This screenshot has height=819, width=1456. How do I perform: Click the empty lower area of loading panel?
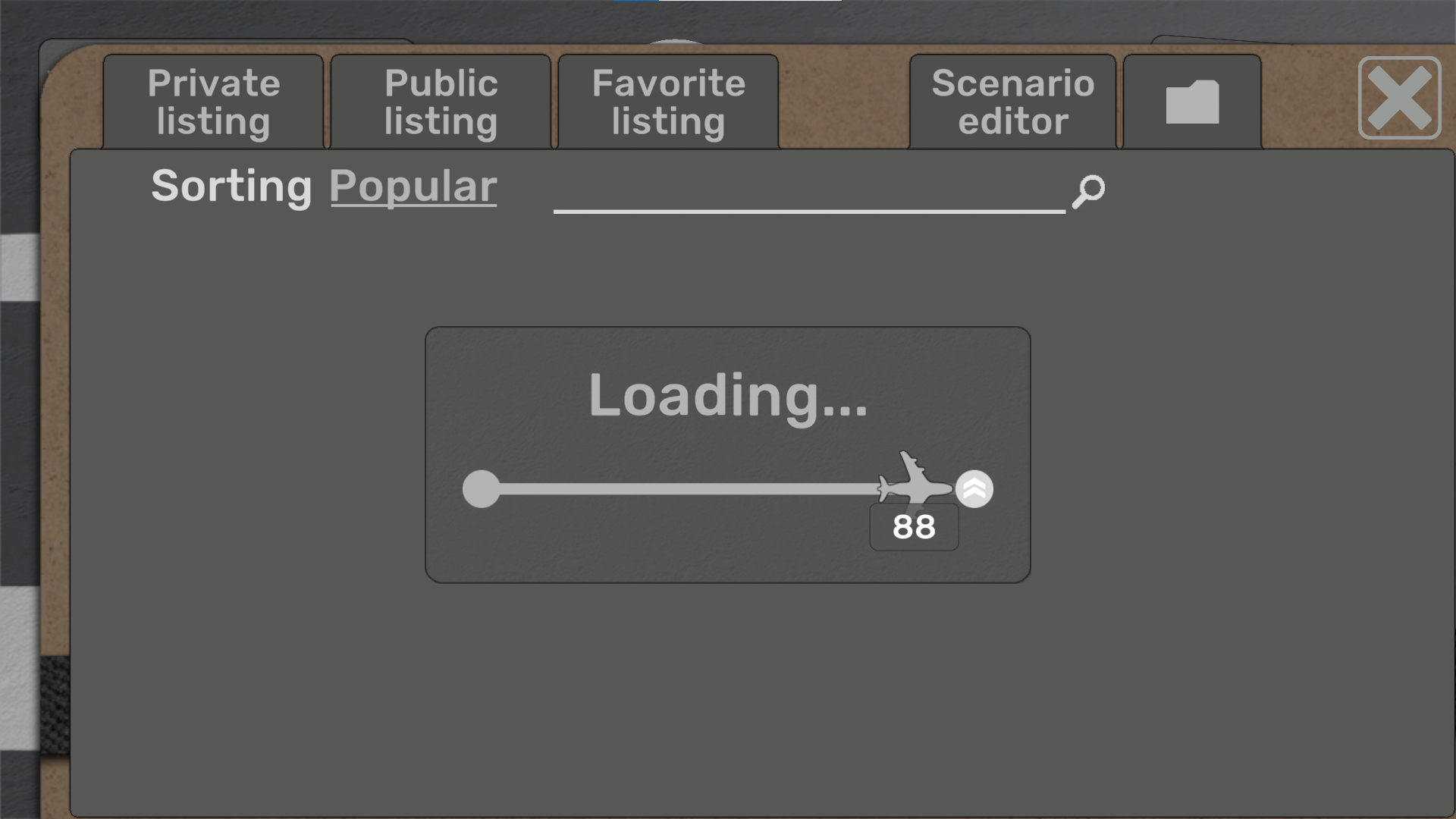tap(728, 698)
